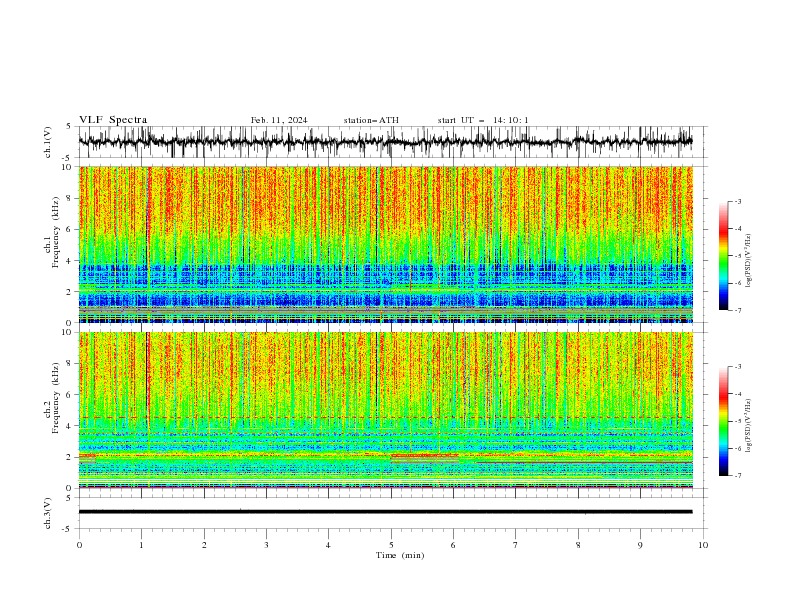Click the ch.1(V) waveform trace panel
Viewport: 792px width, 612px height.
pyautogui.click(x=385, y=142)
